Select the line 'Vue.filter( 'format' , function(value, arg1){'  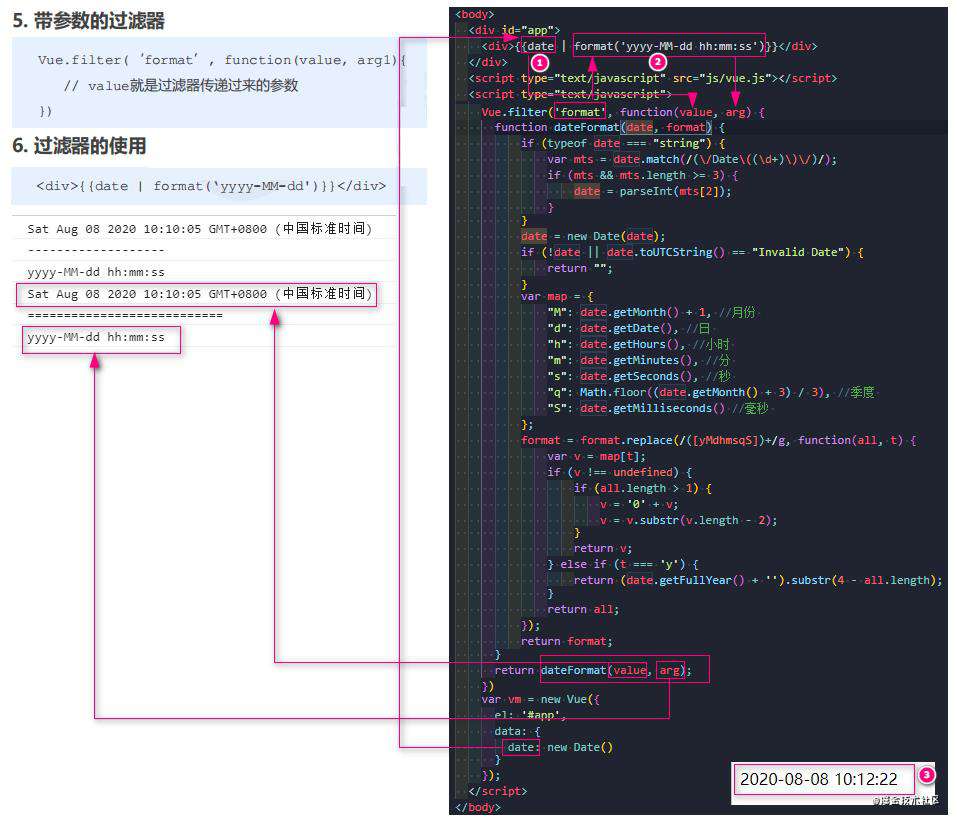tap(222, 60)
